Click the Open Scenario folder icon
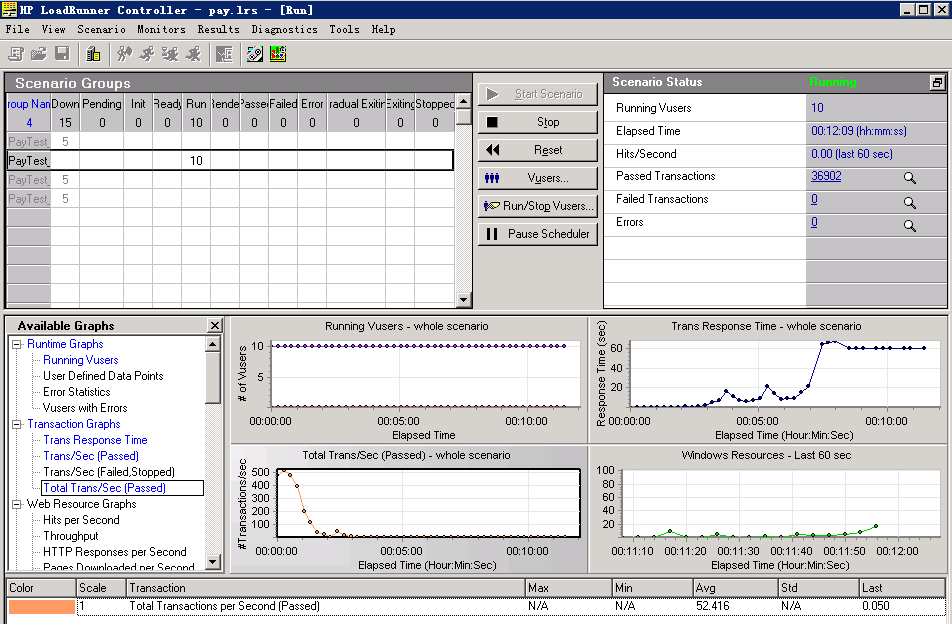 [39, 54]
